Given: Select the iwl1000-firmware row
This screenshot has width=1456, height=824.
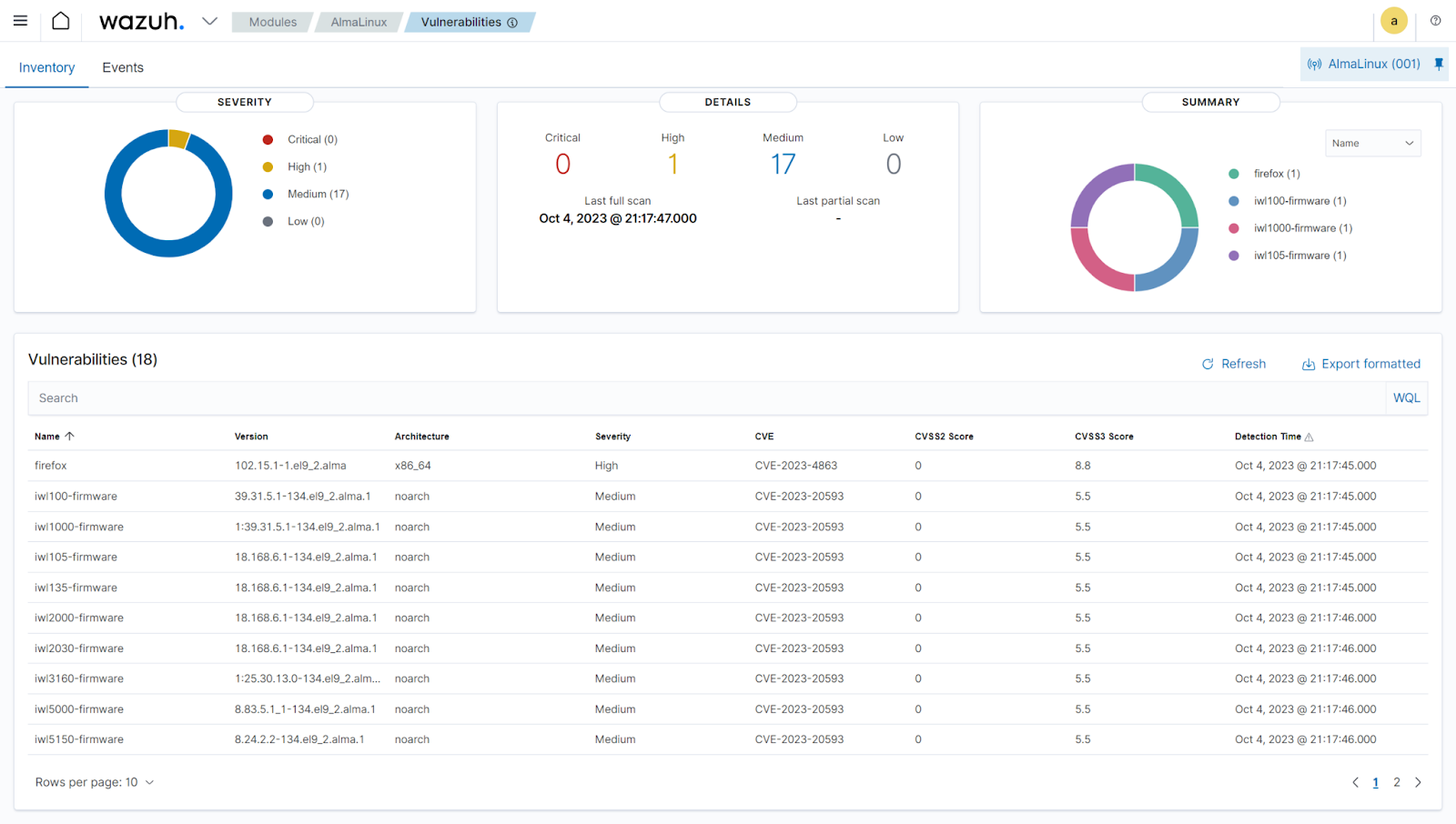Looking at the screenshot, I should click(728, 527).
